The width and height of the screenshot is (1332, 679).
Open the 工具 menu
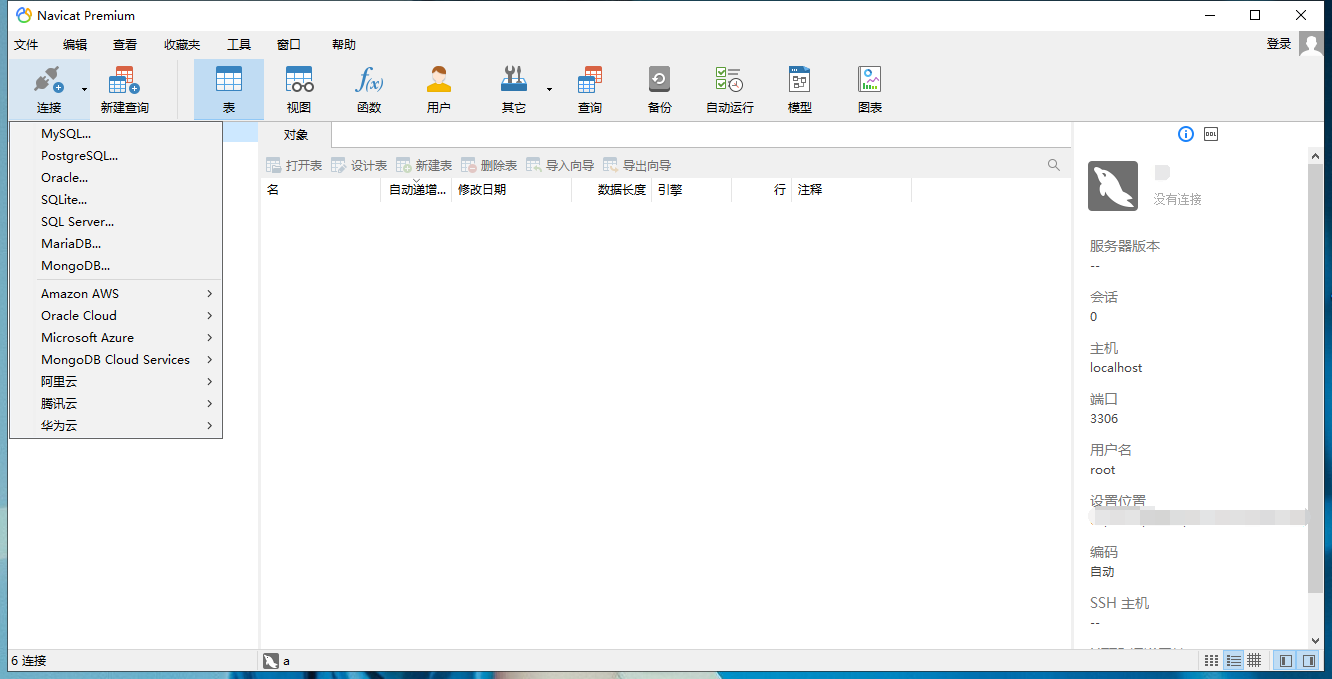point(239,45)
